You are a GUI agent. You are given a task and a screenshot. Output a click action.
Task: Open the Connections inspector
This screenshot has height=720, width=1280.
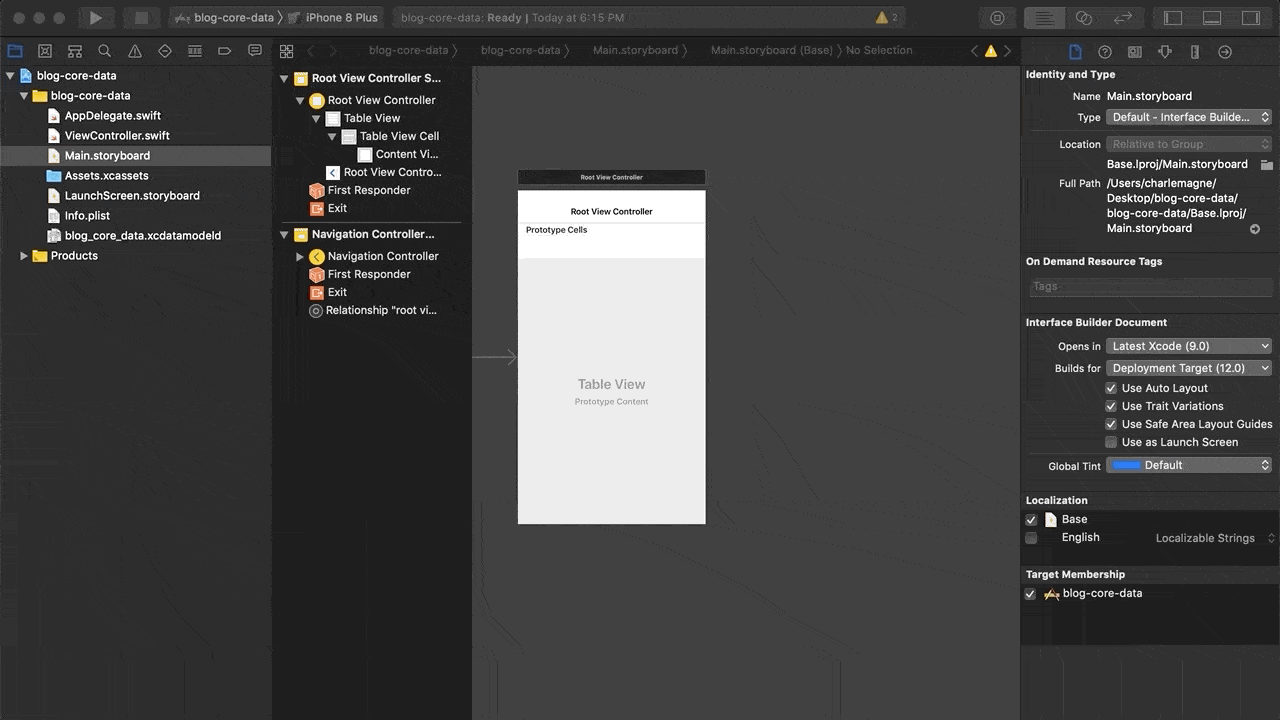click(1225, 52)
